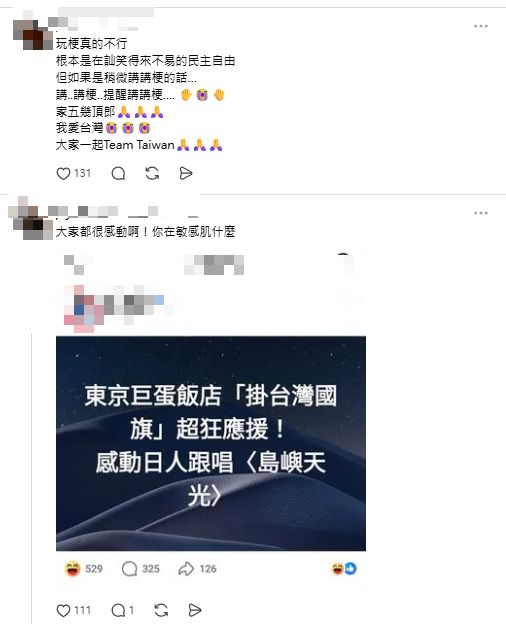
Task: Share the first post via send icon
Action: point(186,174)
